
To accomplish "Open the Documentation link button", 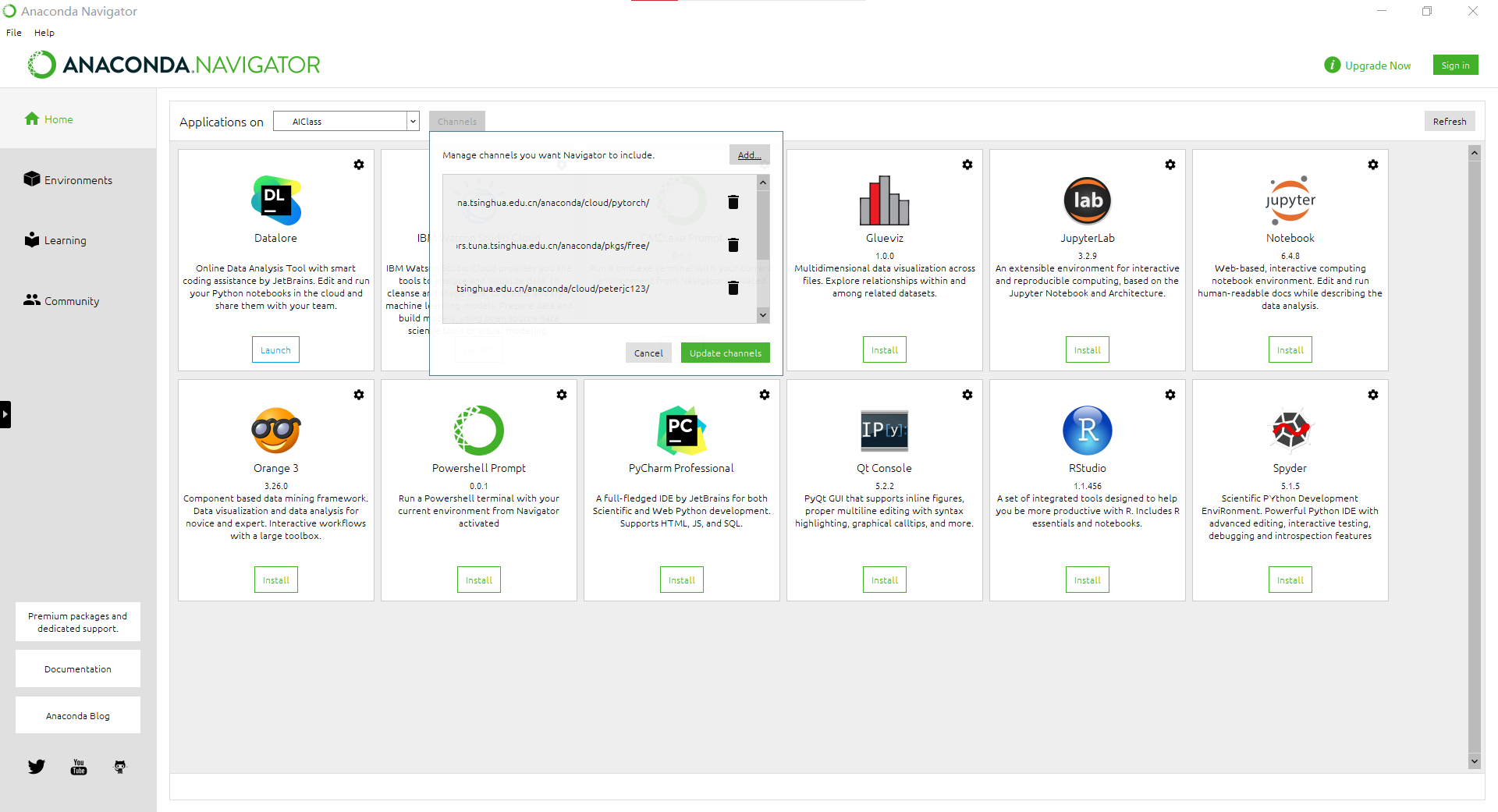I will click(78, 669).
